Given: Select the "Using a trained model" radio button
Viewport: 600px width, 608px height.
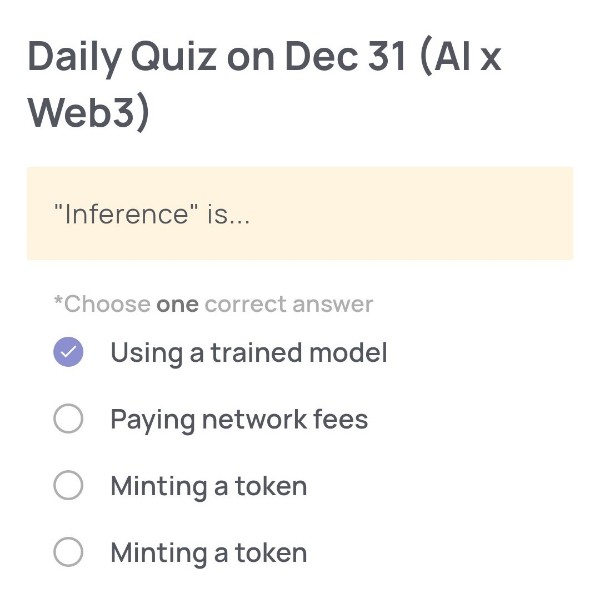Looking at the screenshot, I should [68, 352].
